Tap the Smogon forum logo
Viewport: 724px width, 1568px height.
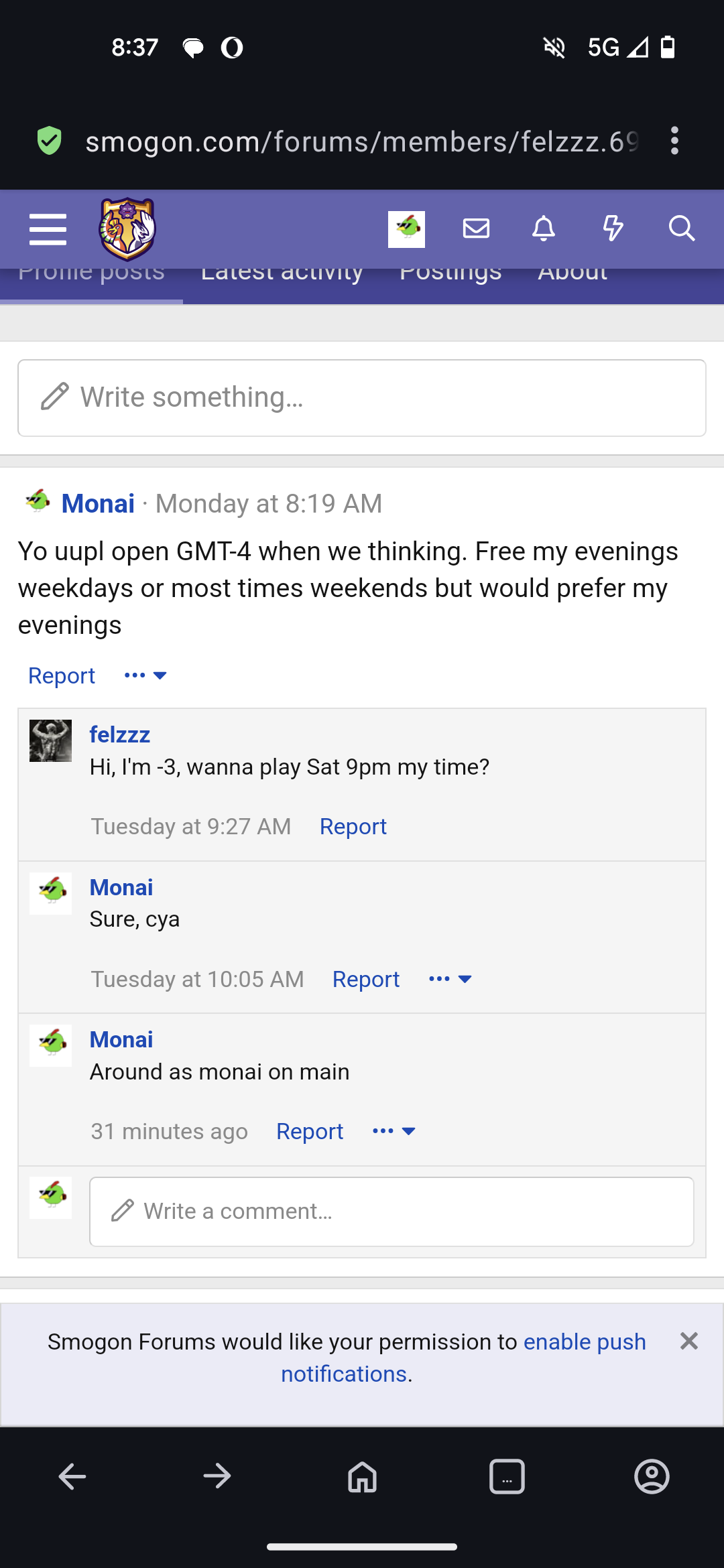point(127,228)
